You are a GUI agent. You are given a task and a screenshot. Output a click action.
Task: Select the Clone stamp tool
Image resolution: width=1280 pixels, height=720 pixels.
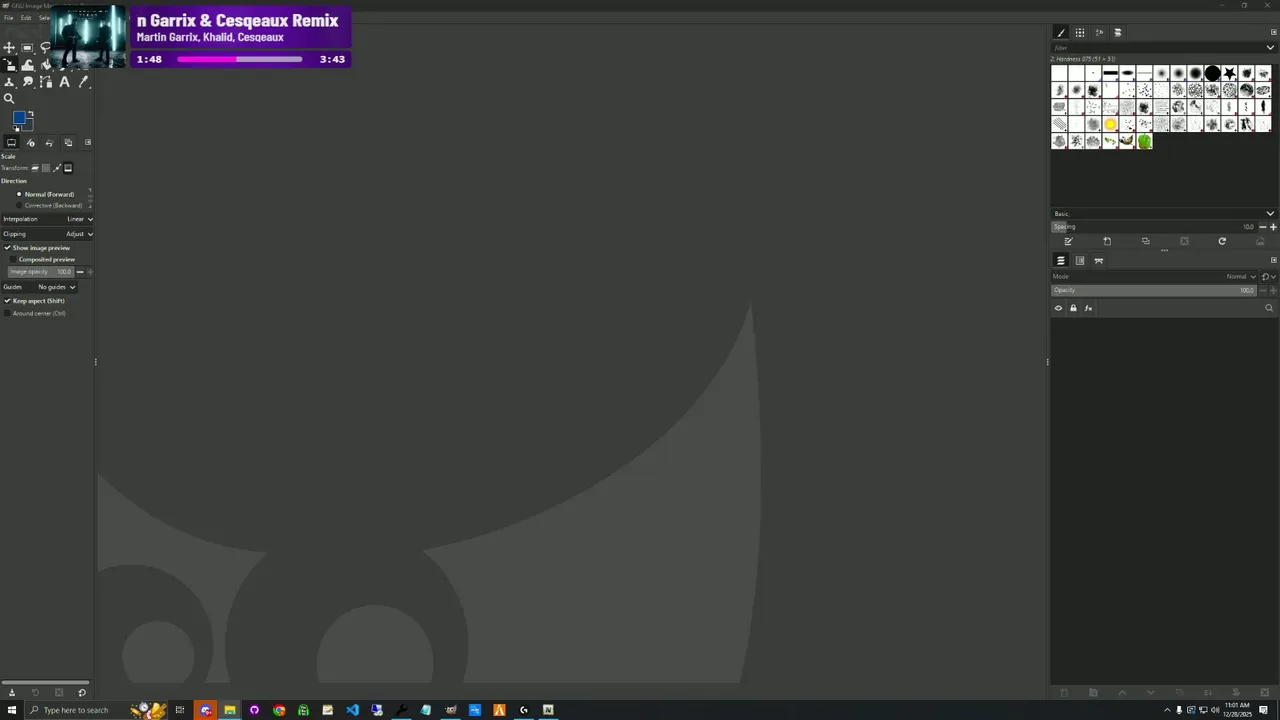click(x=9, y=82)
